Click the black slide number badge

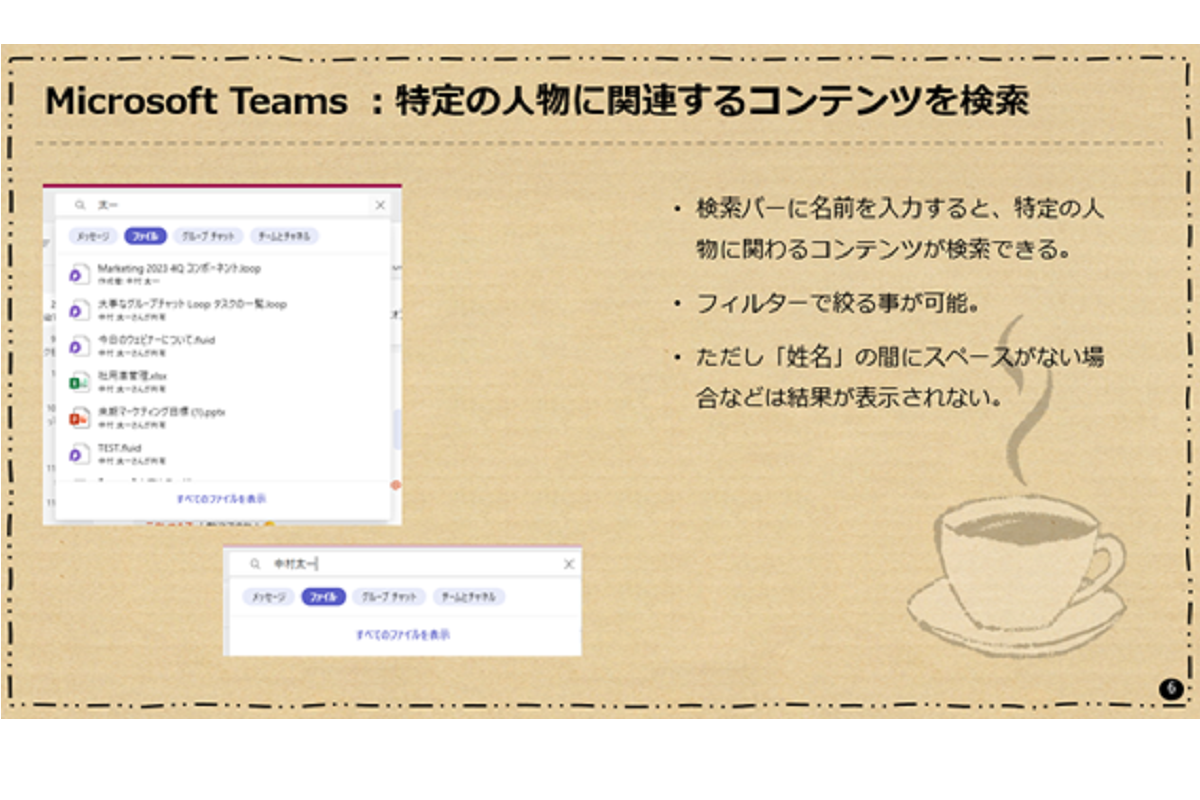(x=1171, y=688)
